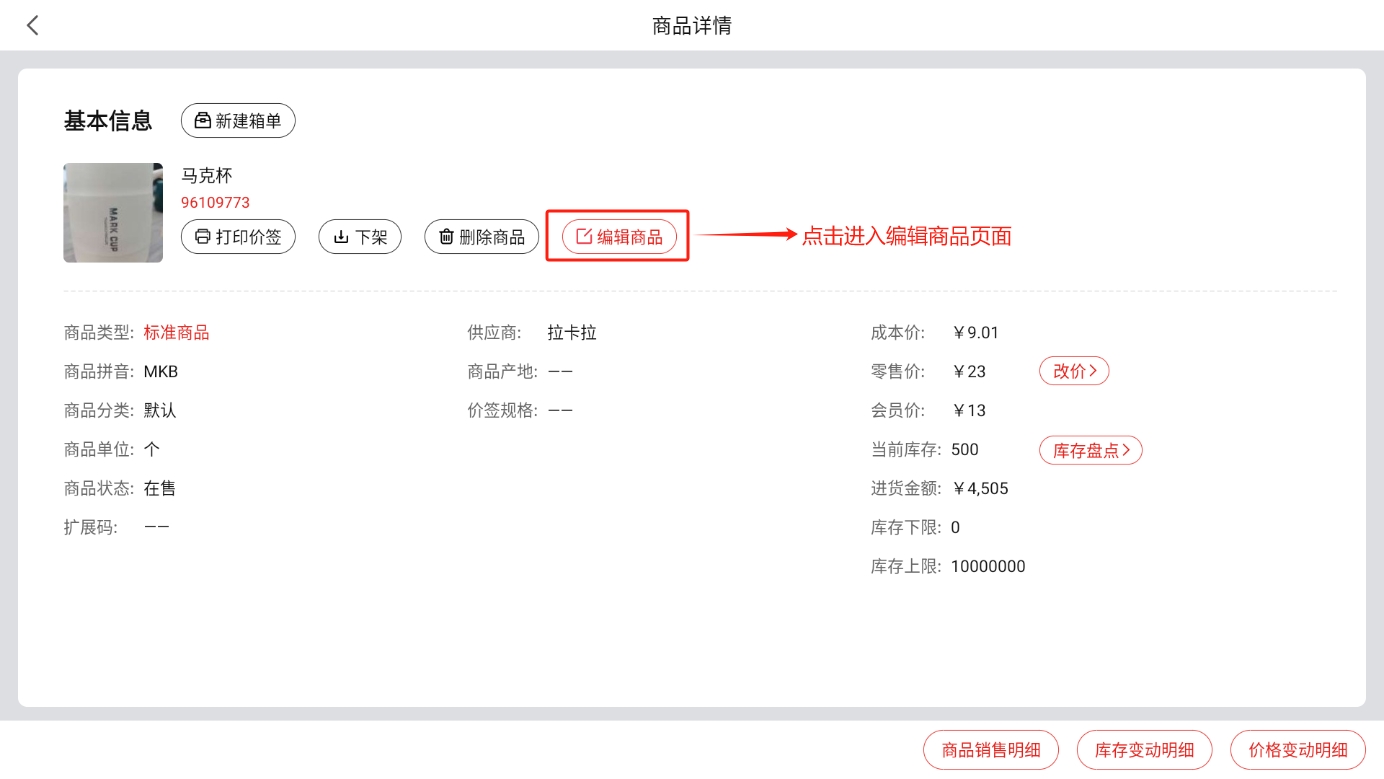Click the download icon in 下架
This screenshot has width=1384, height=779.
[341, 237]
